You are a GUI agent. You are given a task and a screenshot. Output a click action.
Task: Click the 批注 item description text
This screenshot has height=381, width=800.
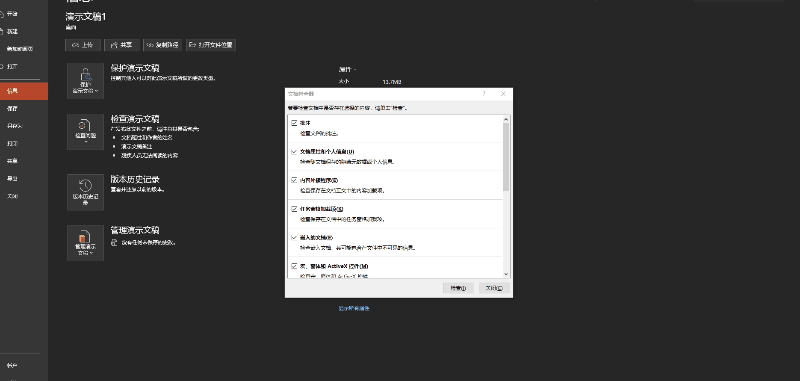[320, 134]
